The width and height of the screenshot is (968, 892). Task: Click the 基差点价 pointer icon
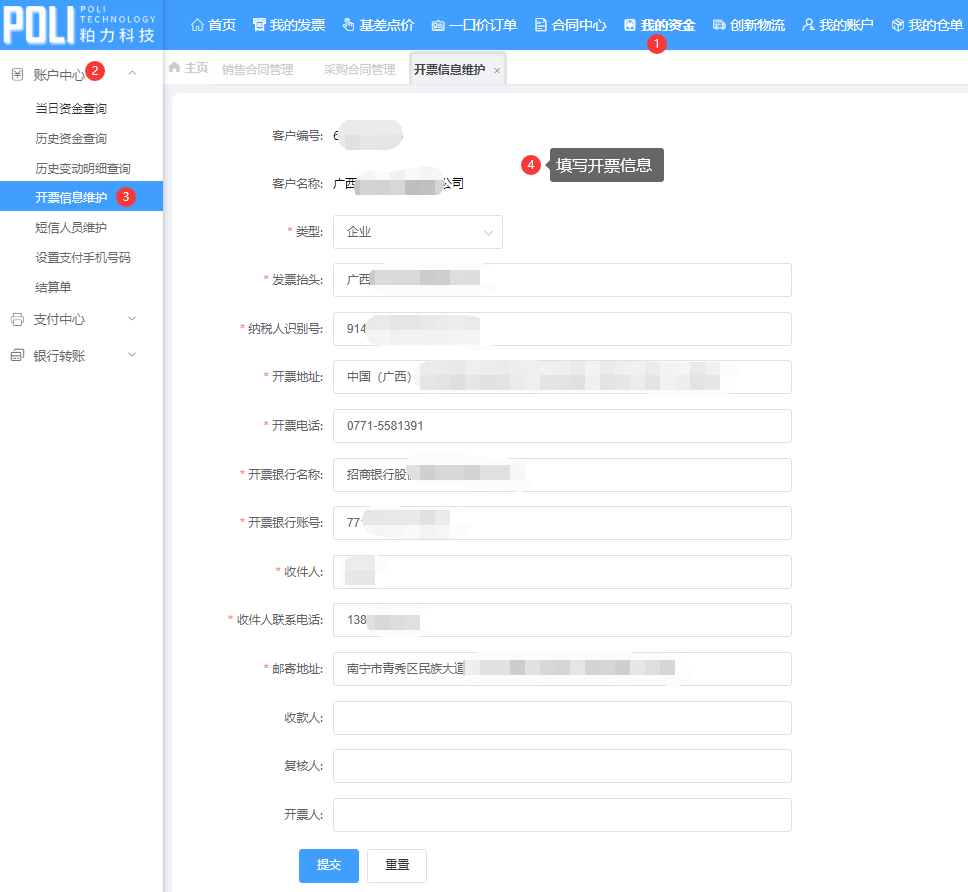[x=348, y=25]
